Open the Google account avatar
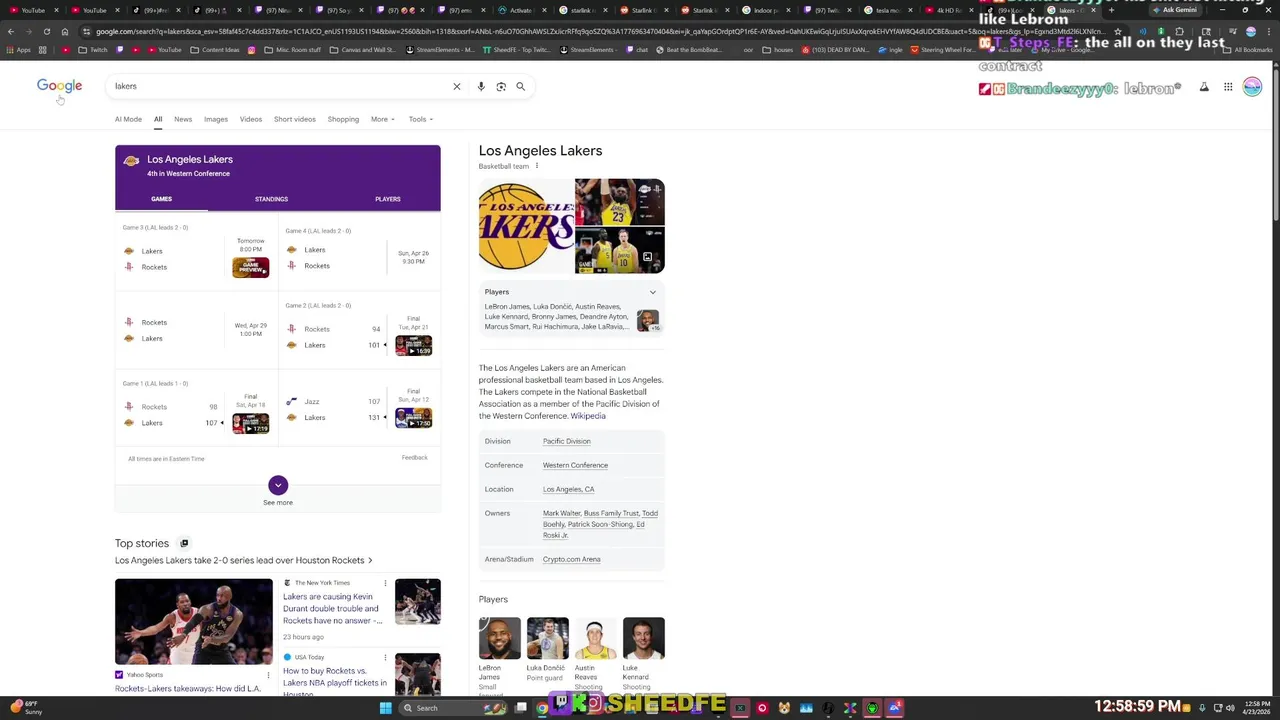Image resolution: width=1280 pixels, height=720 pixels. coord(1252,87)
